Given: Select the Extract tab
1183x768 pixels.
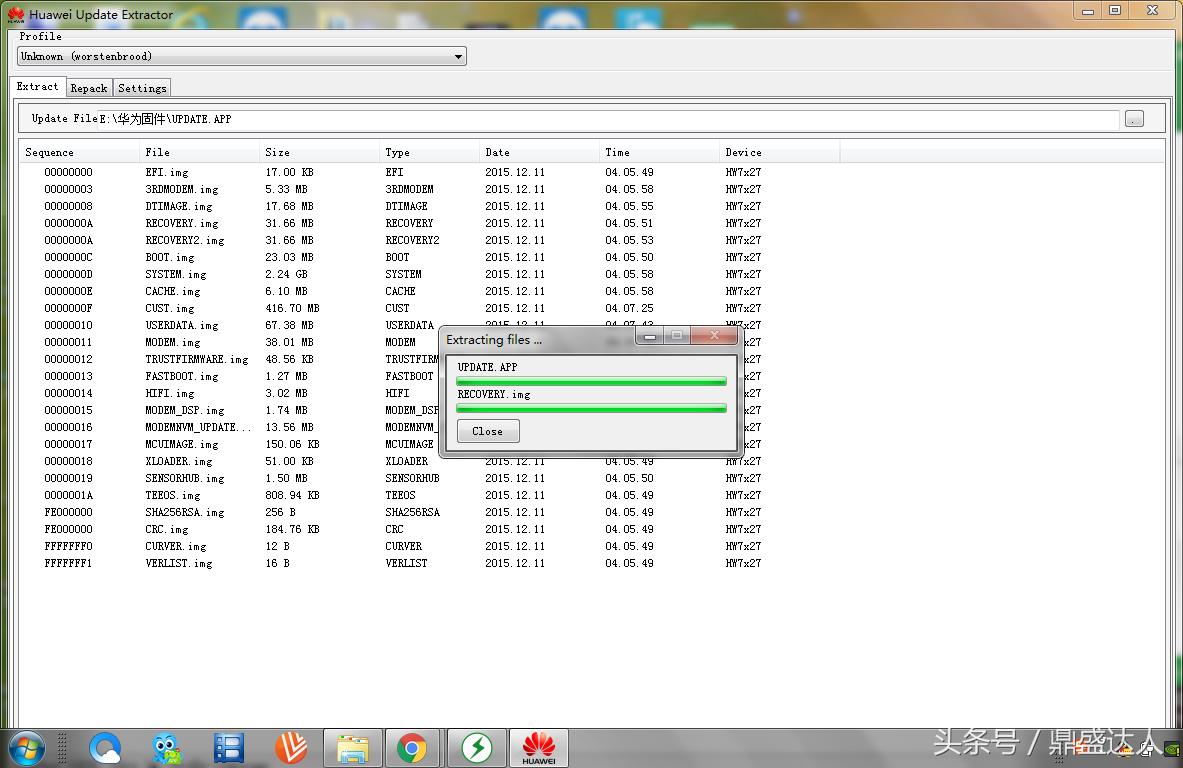Looking at the screenshot, I should click(38, 87).
